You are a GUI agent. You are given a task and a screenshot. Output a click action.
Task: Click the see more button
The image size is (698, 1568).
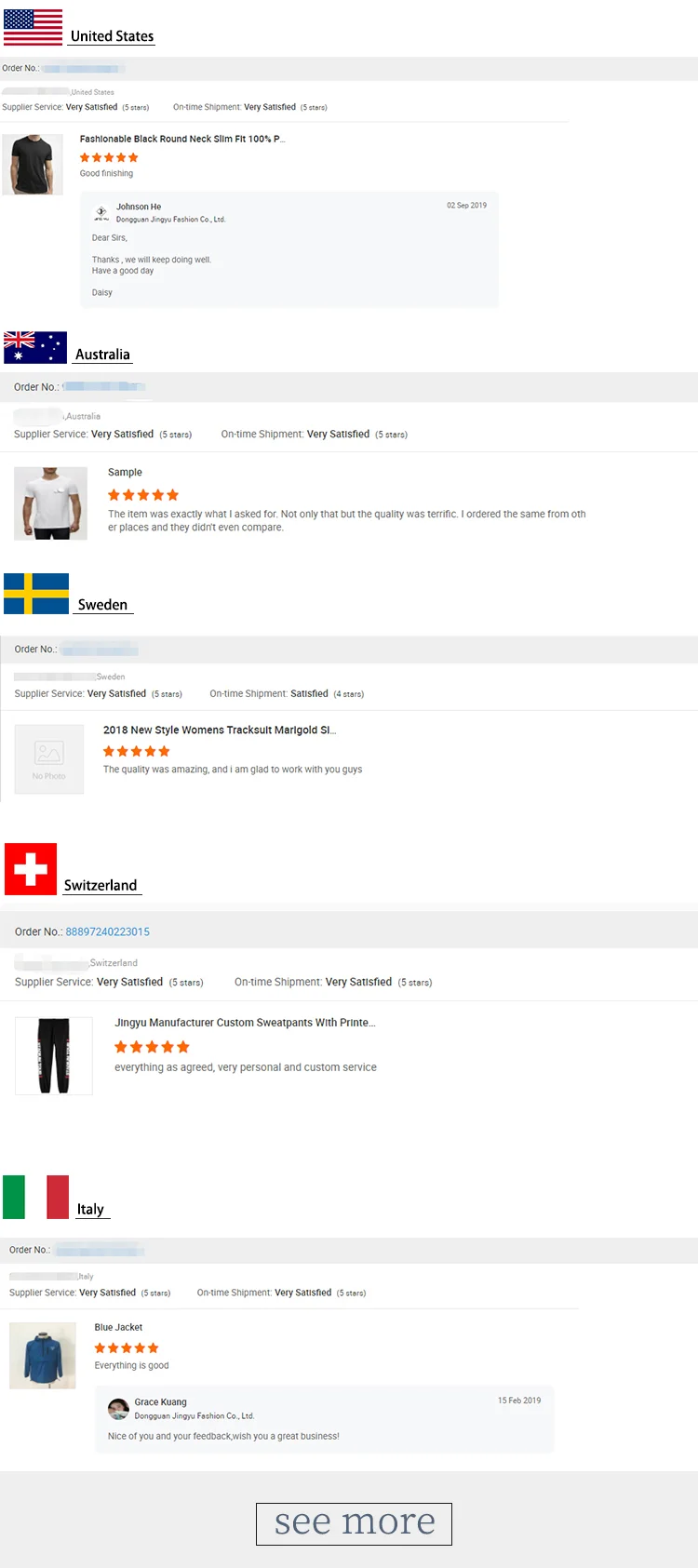click(354, 1523)
